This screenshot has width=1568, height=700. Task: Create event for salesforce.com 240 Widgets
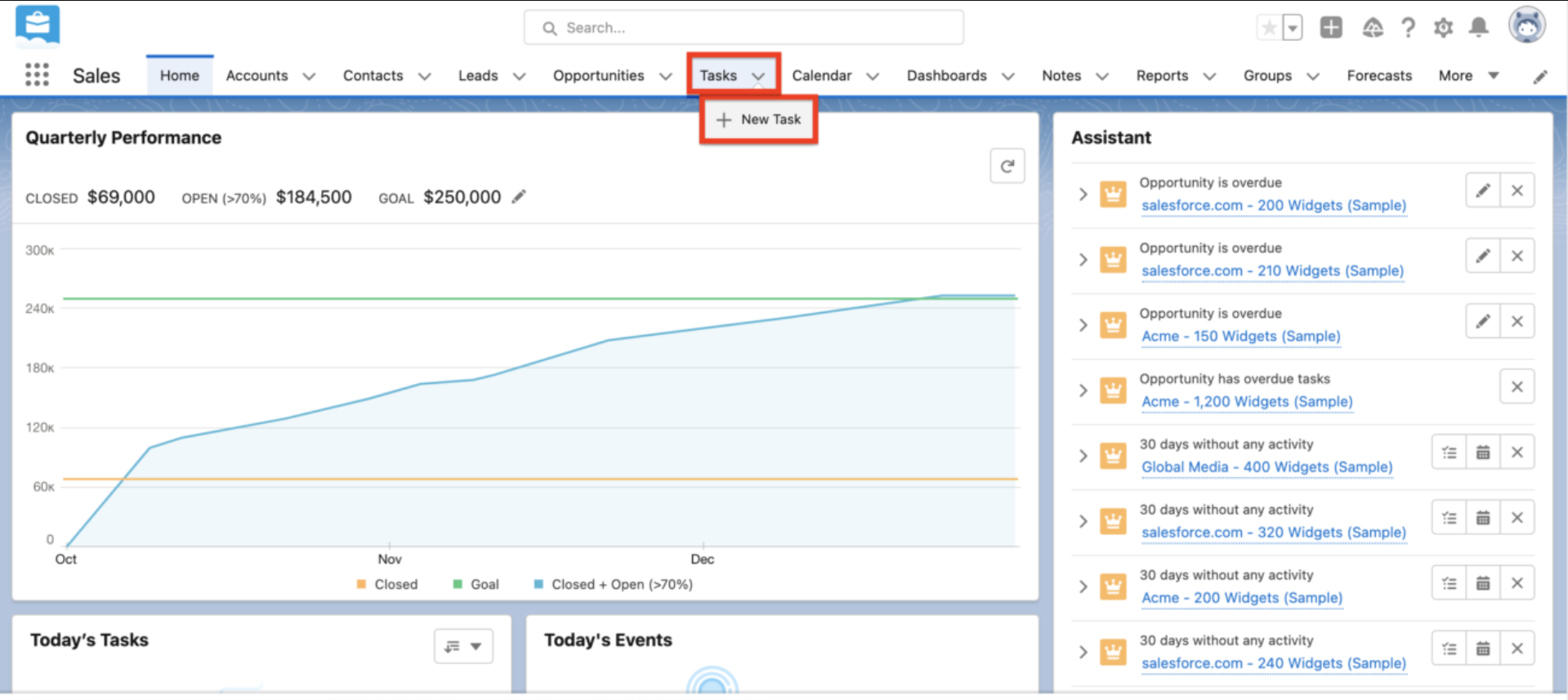click(1483, 649)
